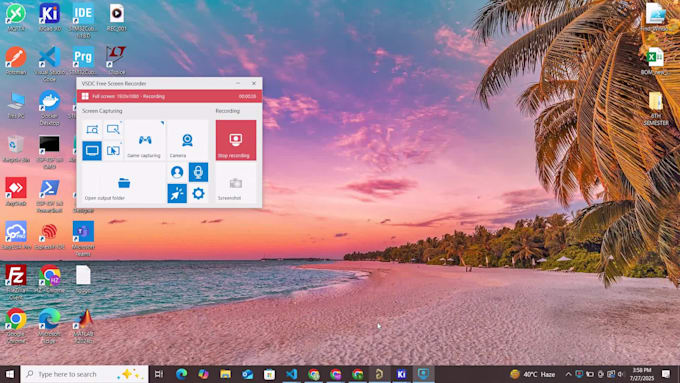Show hidden system tray icons chevron

pos(569,374)
